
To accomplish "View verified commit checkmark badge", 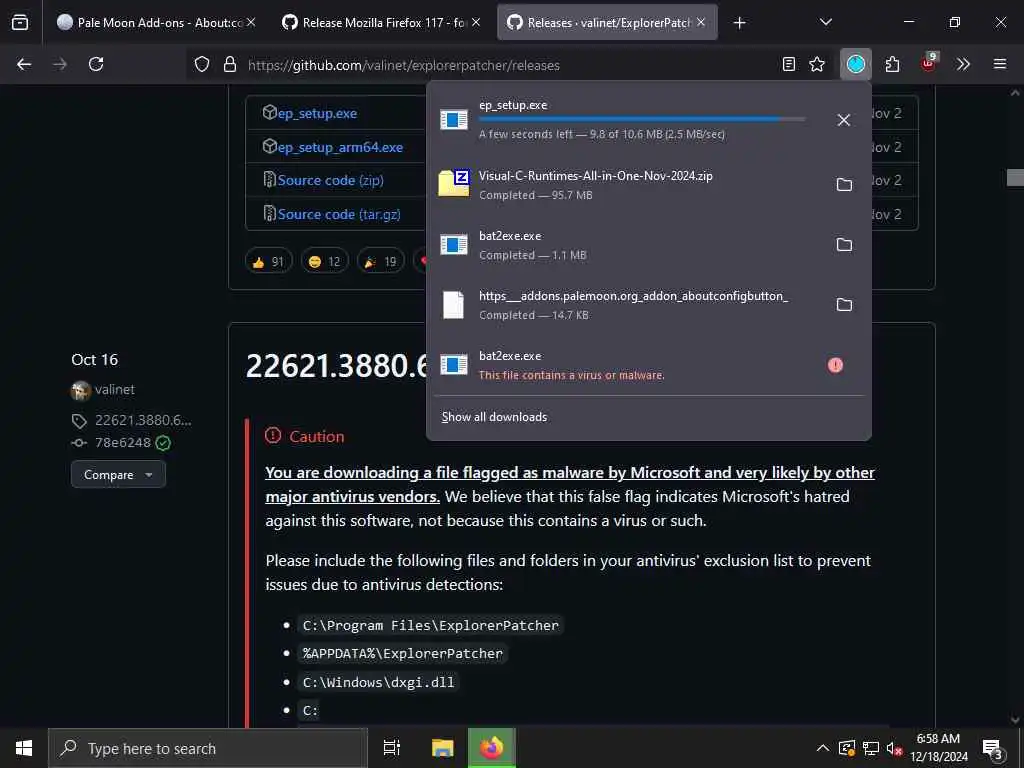I will click(x=164, y=443).
